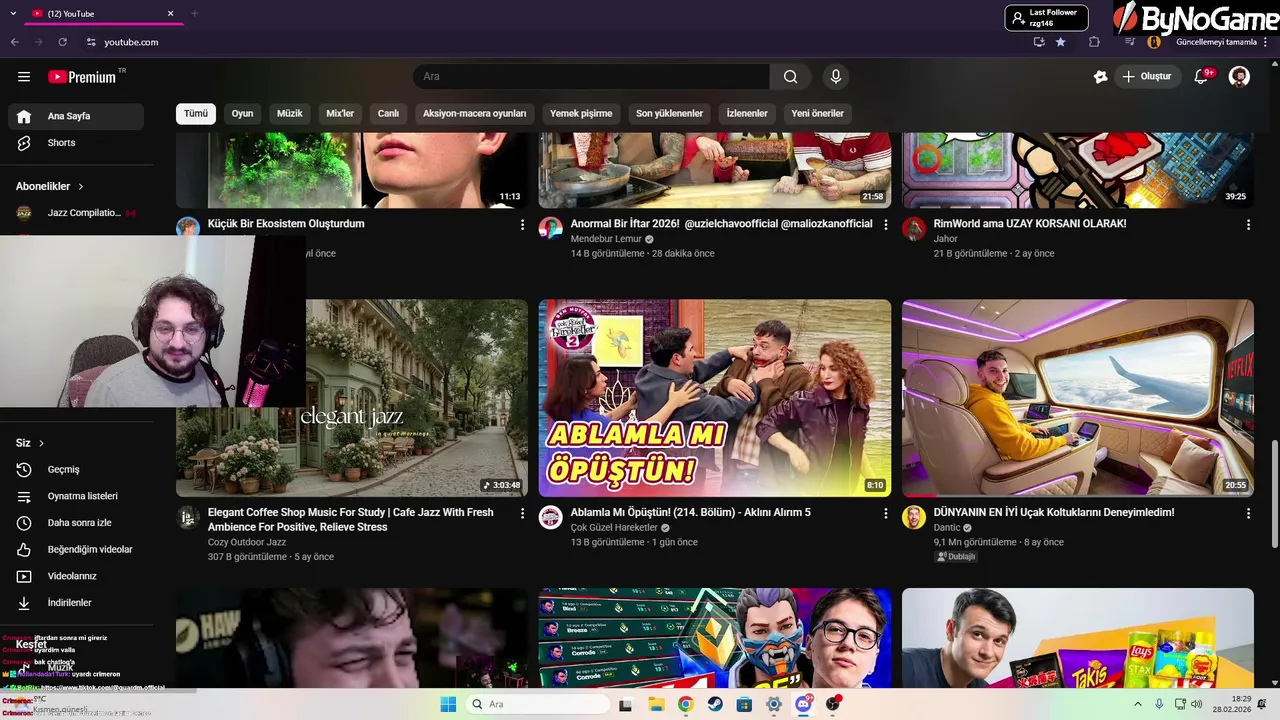Open the notifications bell
The width and height of the screenshot is (1280, 720).
tap(1202, 77)
